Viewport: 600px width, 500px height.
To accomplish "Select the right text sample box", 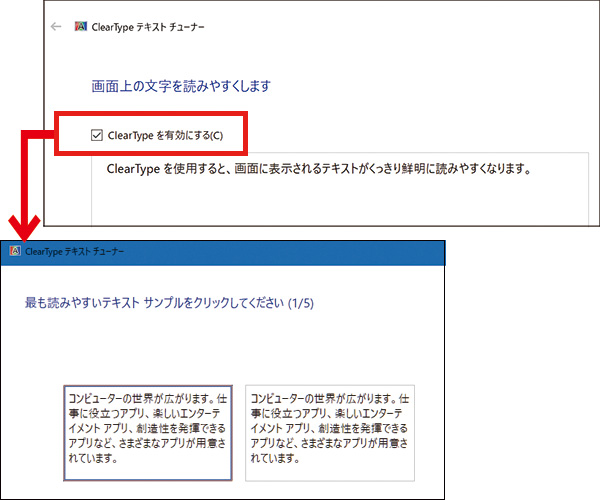I will [330, 433].
